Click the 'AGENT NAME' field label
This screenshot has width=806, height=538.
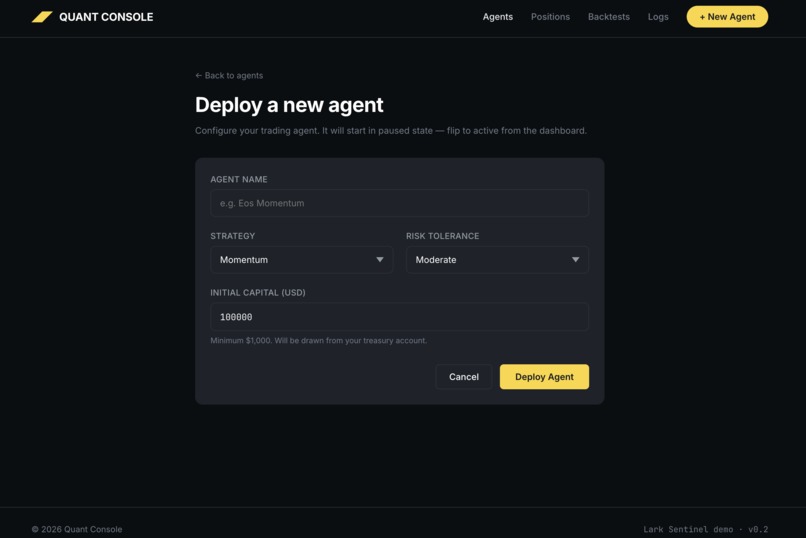click(x=239, y=179)
